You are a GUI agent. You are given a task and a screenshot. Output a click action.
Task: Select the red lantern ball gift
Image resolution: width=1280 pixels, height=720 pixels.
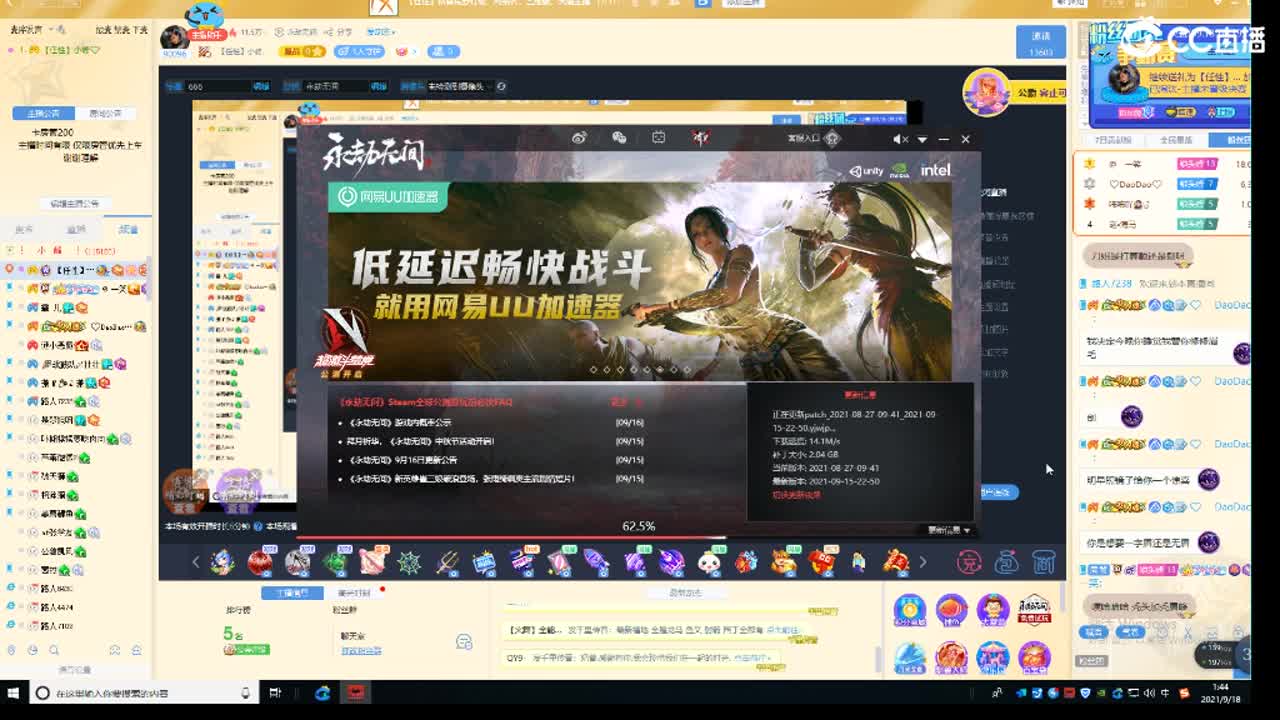pos(259,563)
